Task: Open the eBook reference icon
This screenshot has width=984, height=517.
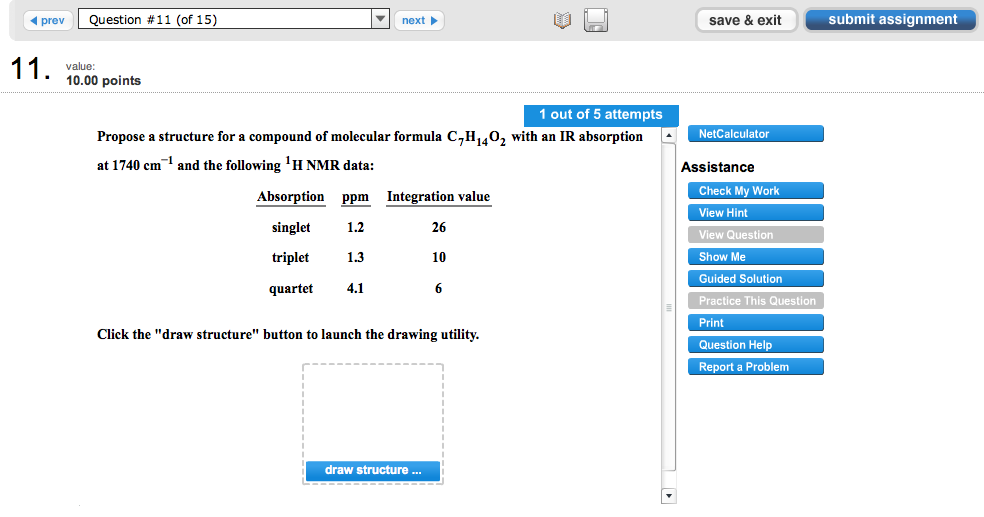Action: [x=563, y=21]
